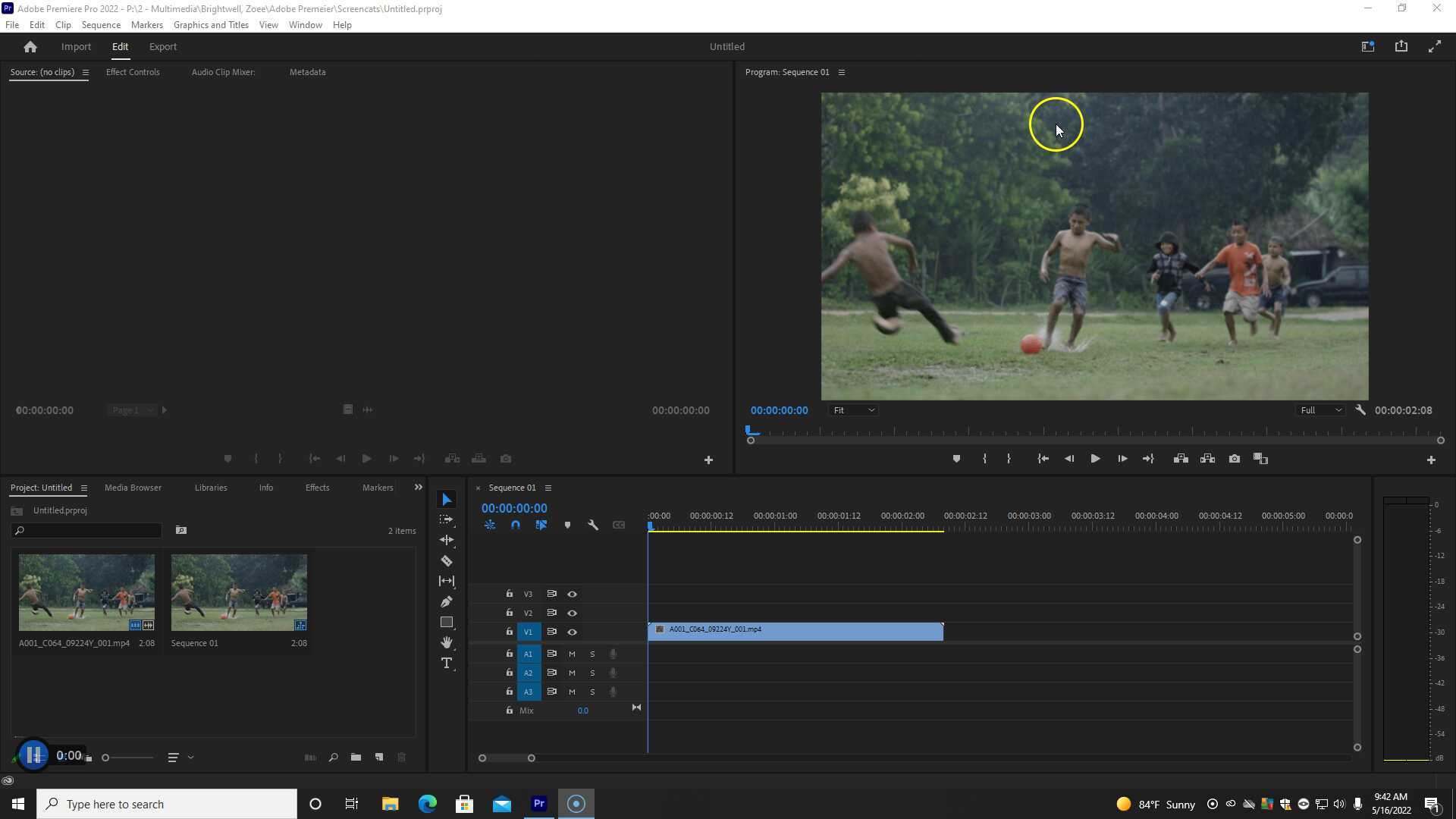The width and height of the screenshot is (1456, 819).
Task: Solo audio track A2
Action: point(592,673)
